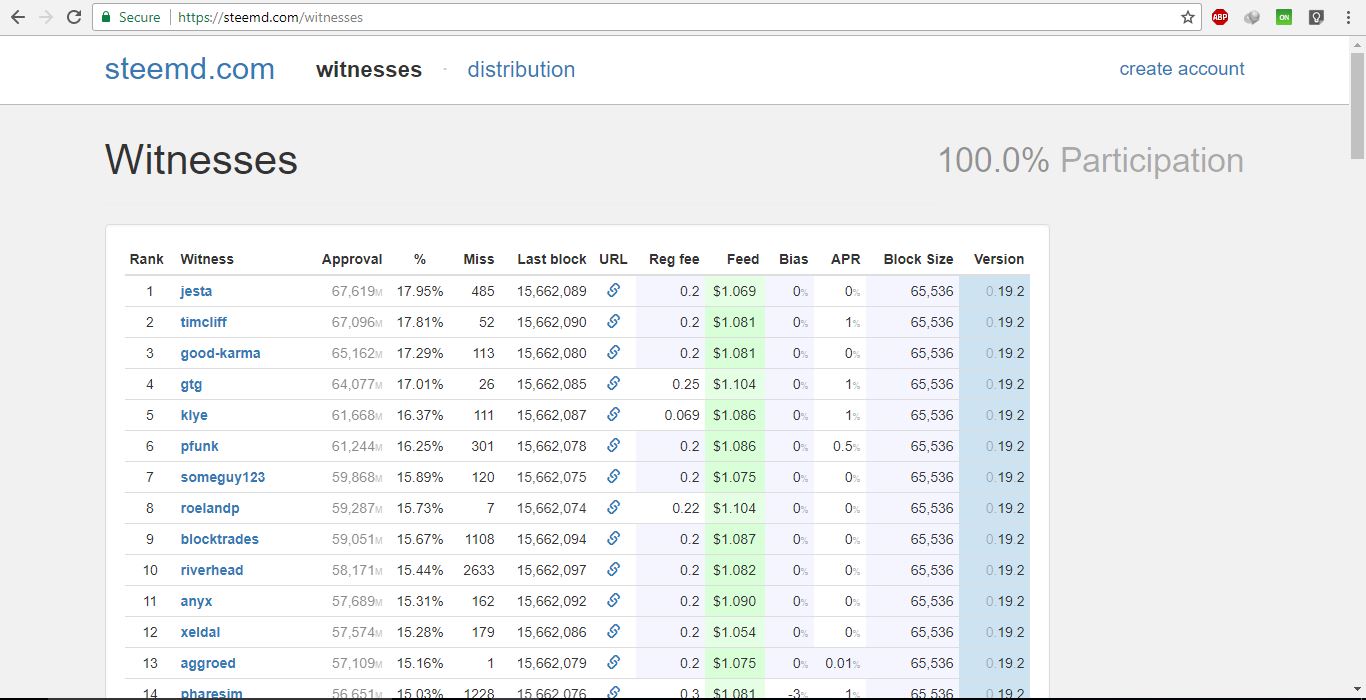Click the green Secure padlock icon
Image resolution: width=1366 pixels, height=700 pixels.
pyautogui.click(x=106, y=17)
